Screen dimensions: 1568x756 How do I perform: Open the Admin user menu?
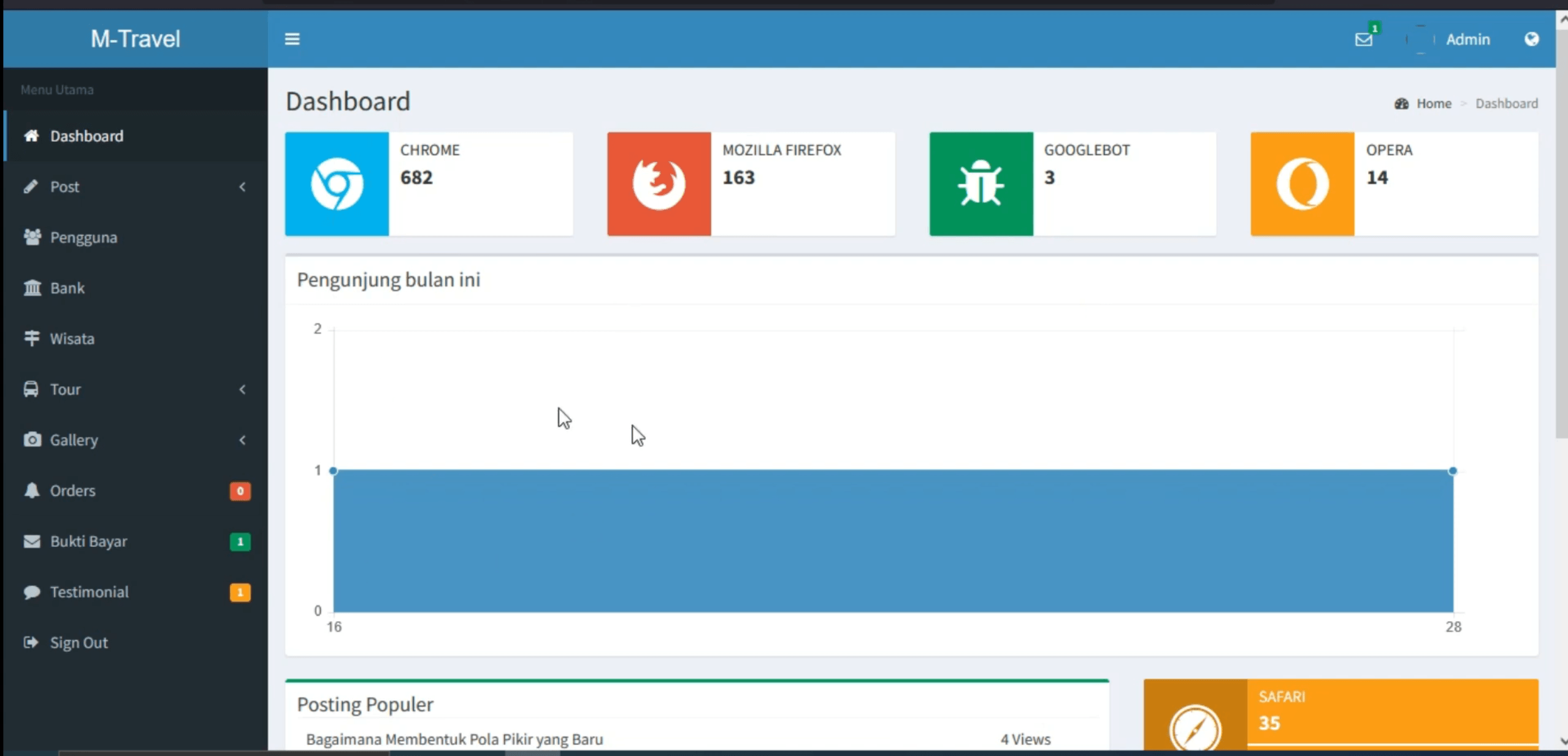pyautogui.click(x=1448, y=39)
